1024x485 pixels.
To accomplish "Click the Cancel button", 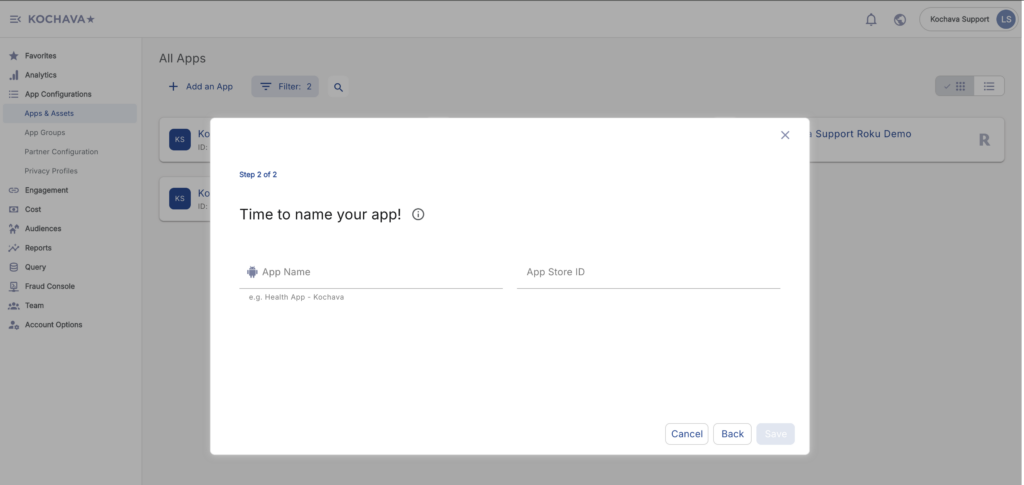I will [x=686, y=434].
